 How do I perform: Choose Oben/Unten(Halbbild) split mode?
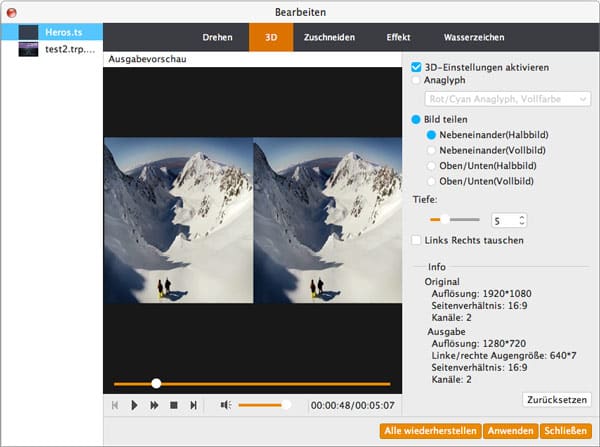click(432, 165)
